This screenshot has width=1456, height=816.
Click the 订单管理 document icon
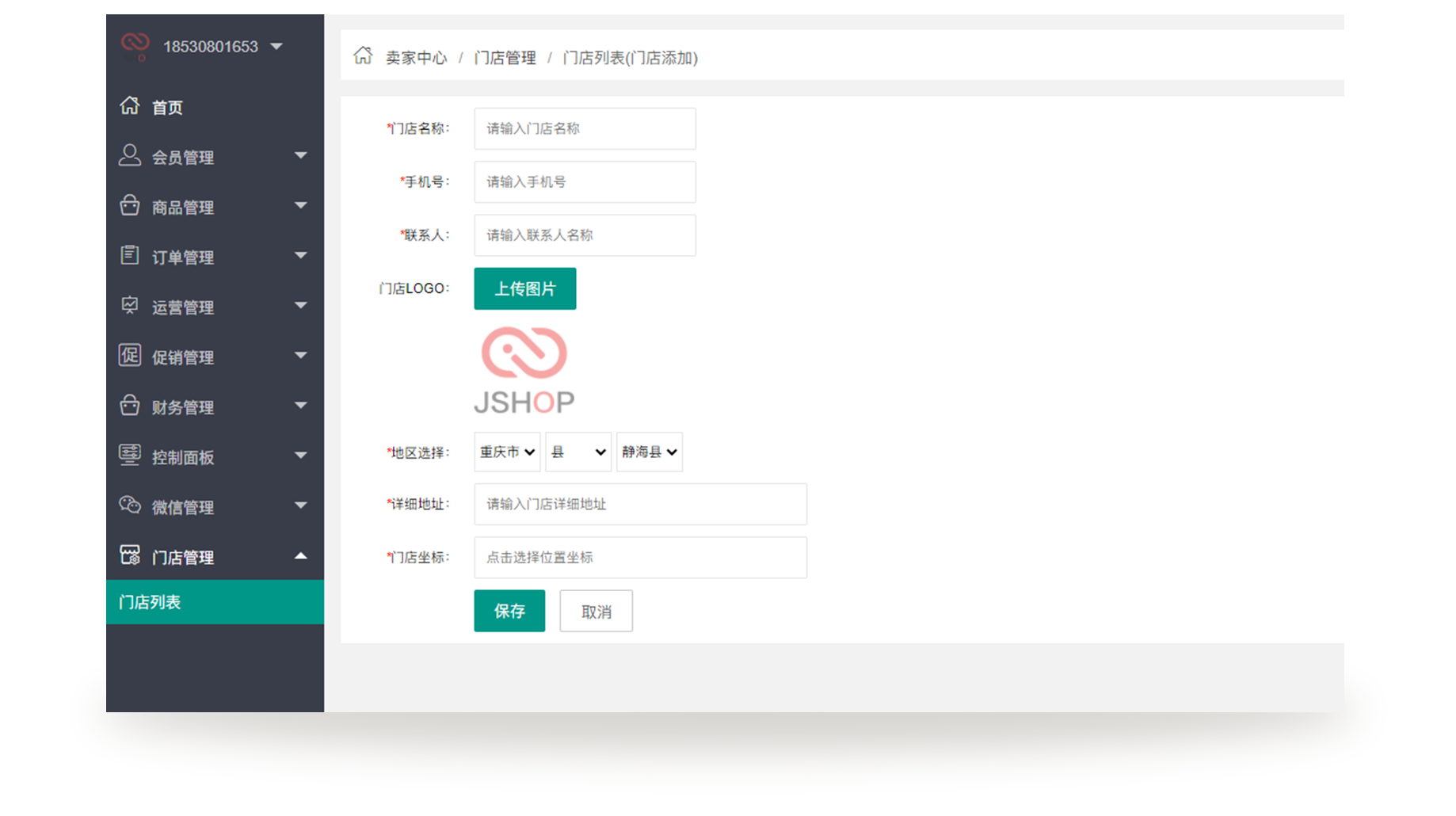click(130, 255)
